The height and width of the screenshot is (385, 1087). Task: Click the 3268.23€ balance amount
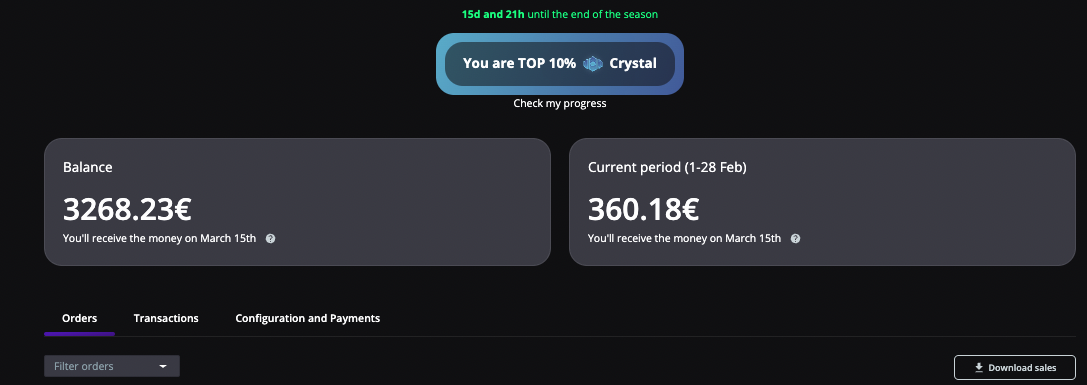point(128,209)
